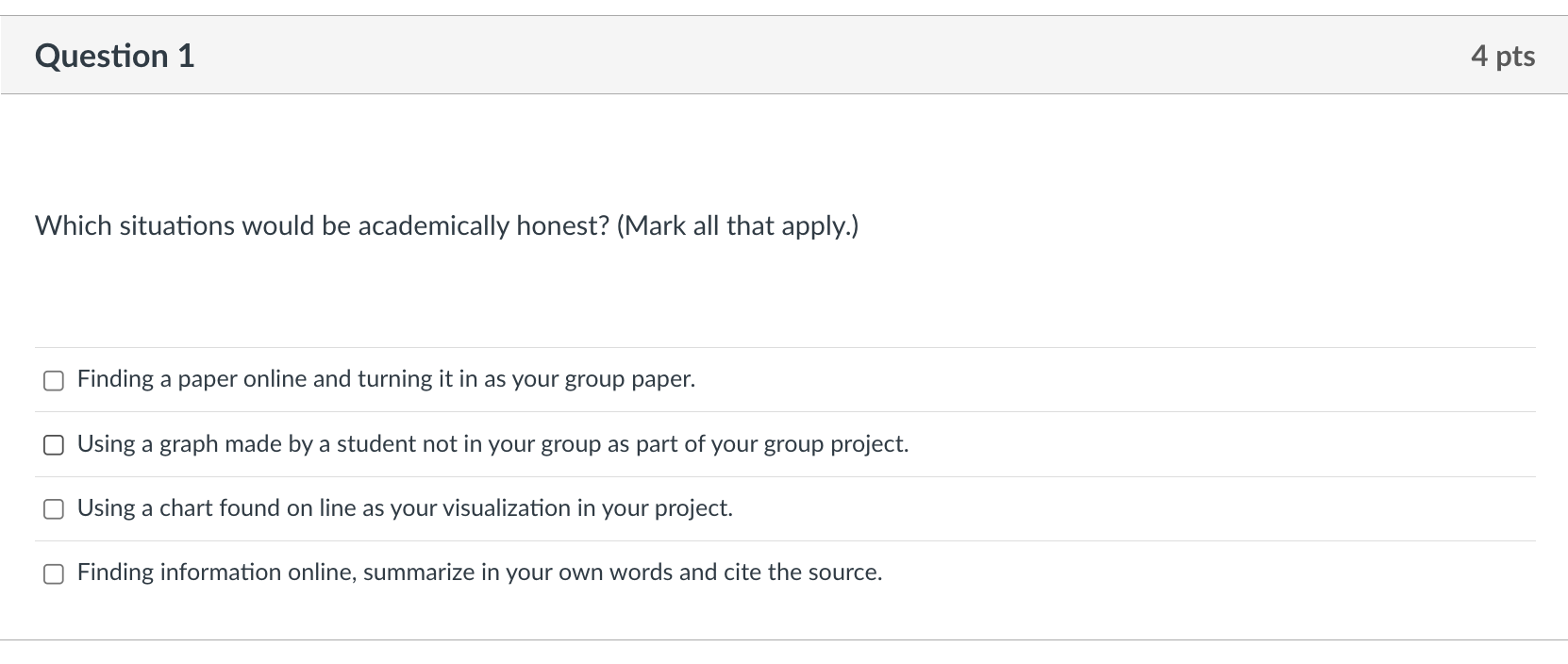Click the '4 pts' point value

tap(1502, 57)
